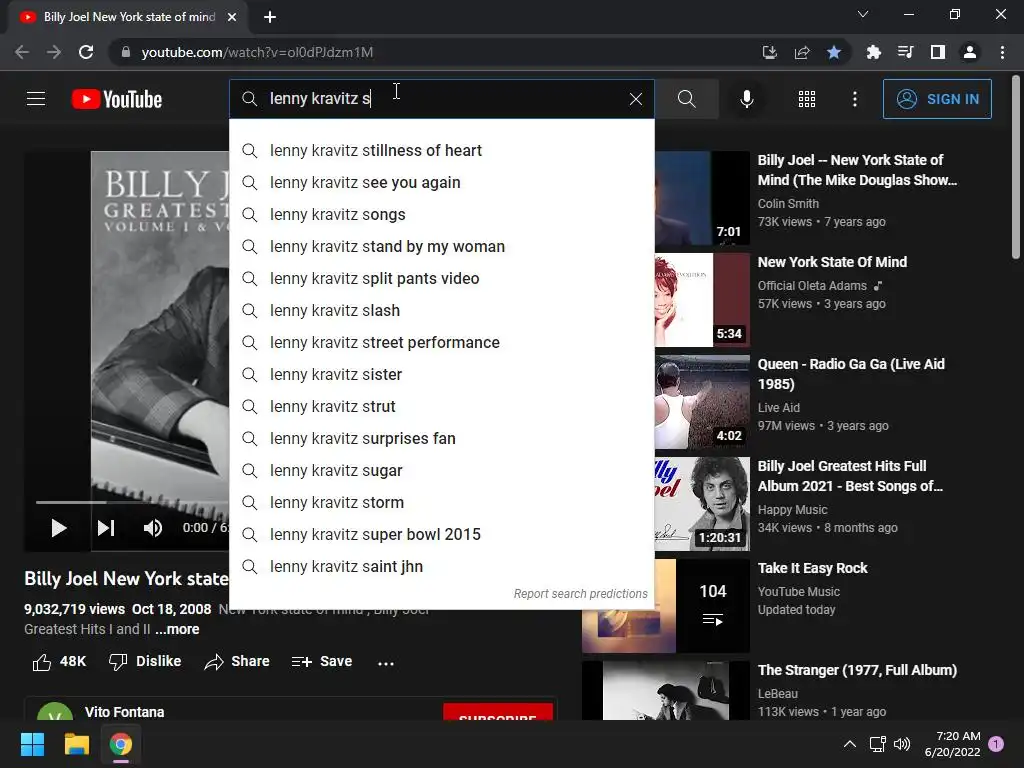Show hidden system tray icons
The image size is (1024, 768).
click(850, 744)
